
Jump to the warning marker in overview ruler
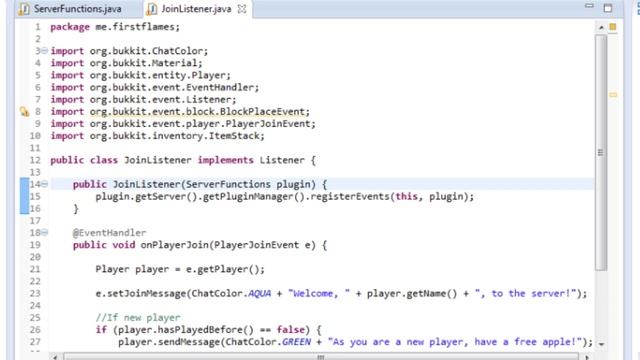[613, 95]
